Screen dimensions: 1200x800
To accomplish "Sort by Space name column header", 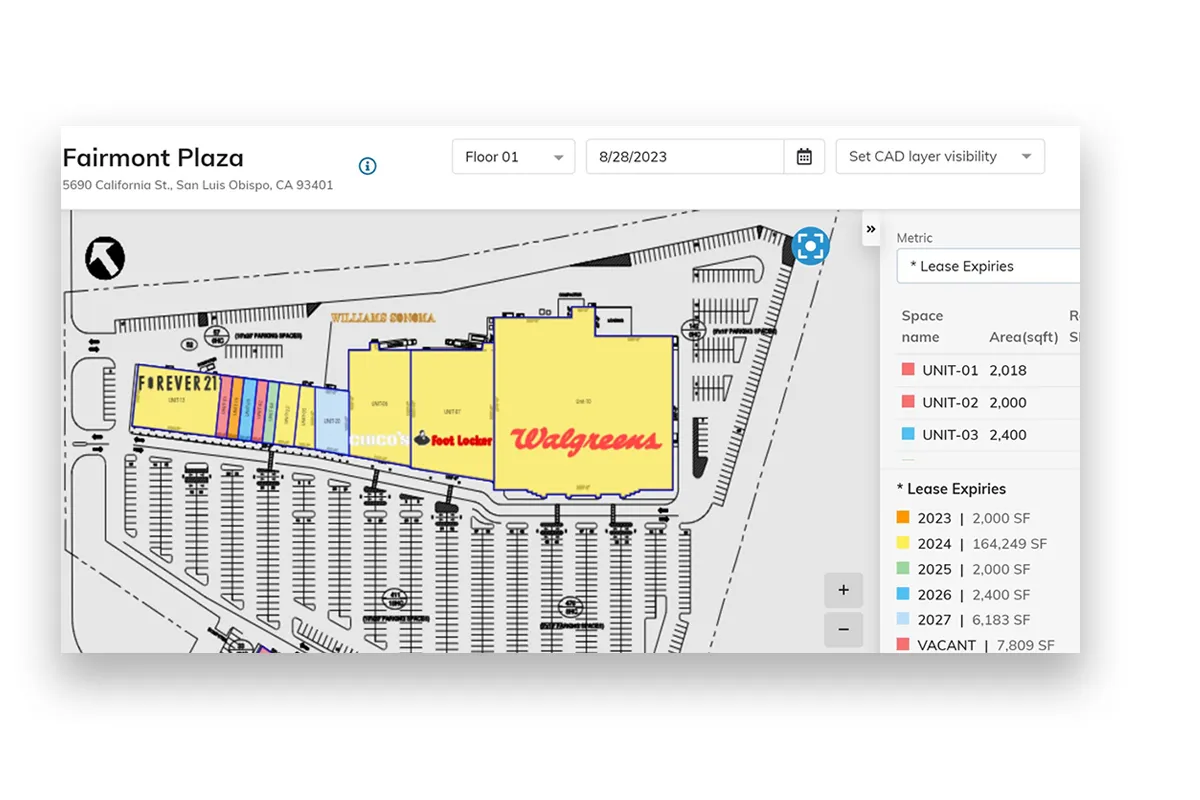I will (x=922, y=326).
